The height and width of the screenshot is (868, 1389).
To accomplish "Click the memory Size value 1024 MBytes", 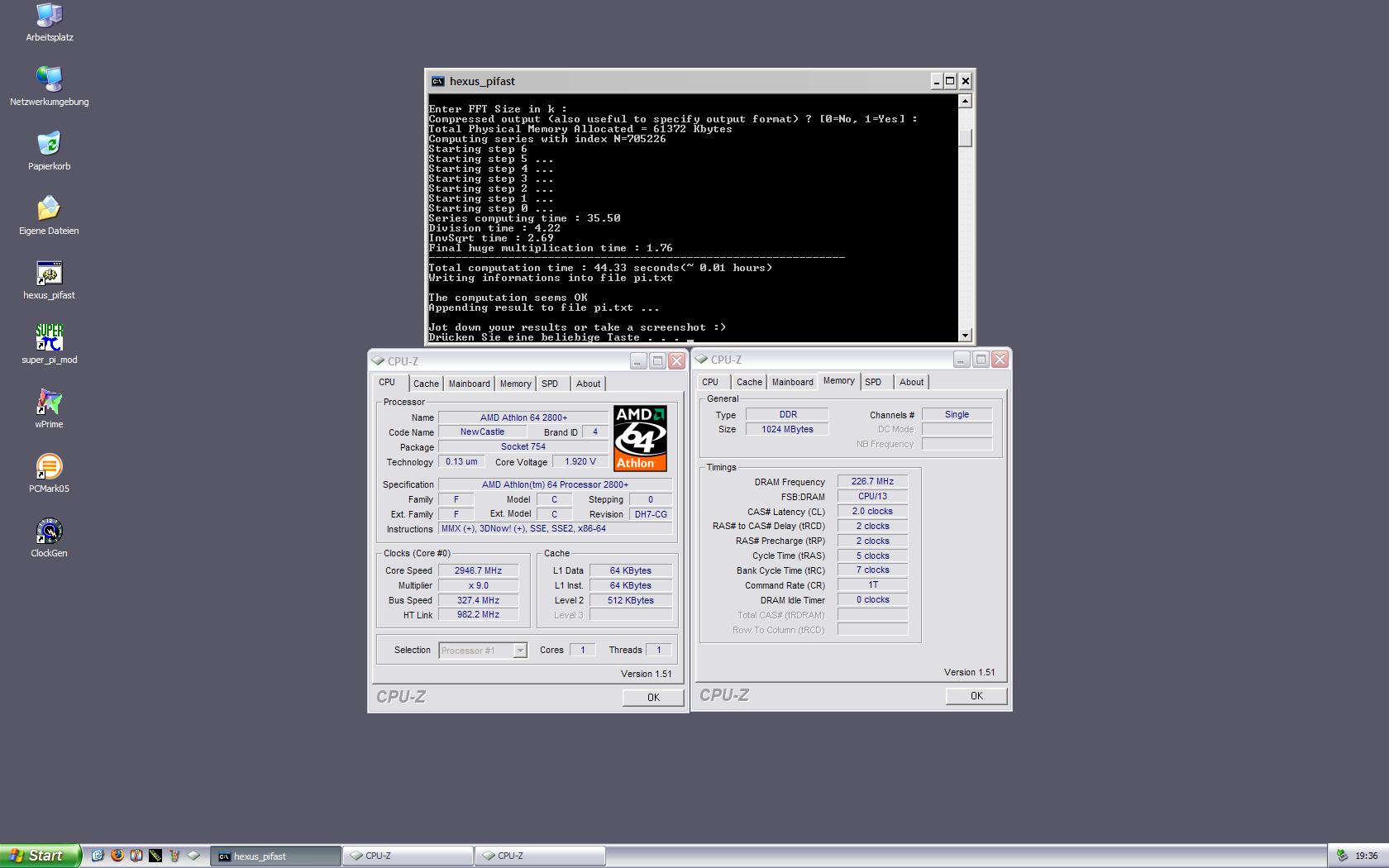I will coord(787,429).
